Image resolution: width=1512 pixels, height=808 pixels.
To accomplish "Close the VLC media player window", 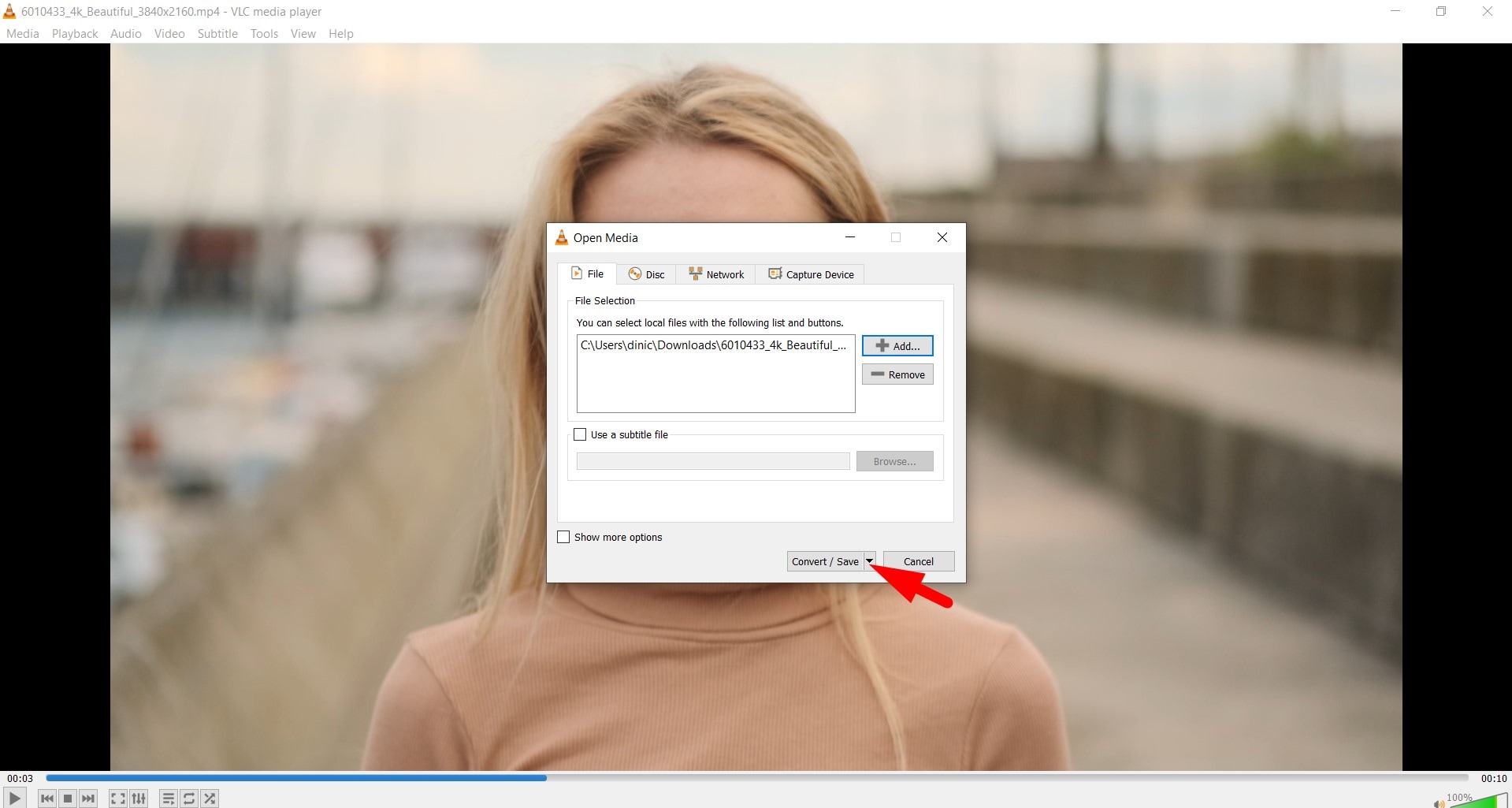I will [1488, 11].
